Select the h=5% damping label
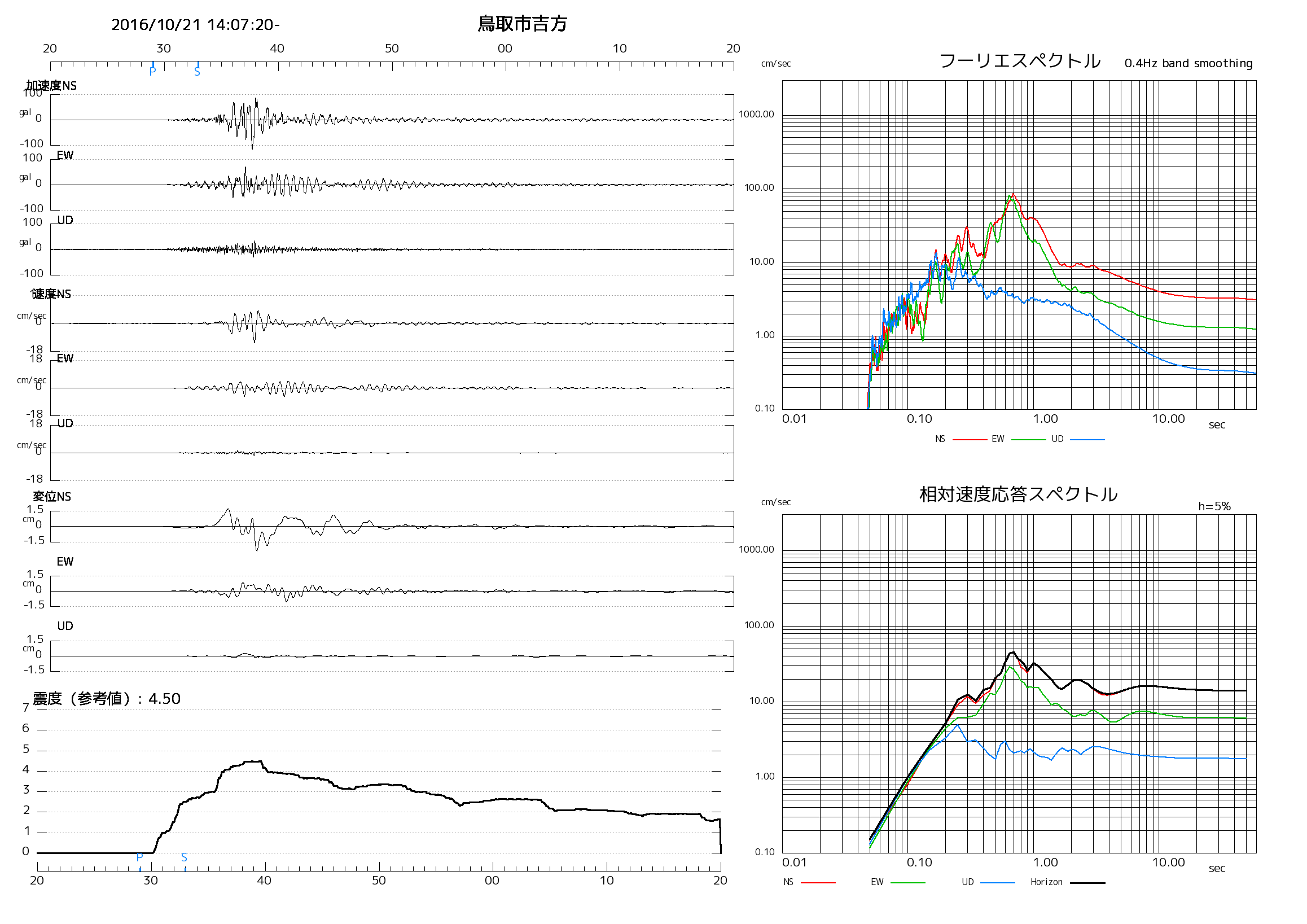 tap(1214, 506)
